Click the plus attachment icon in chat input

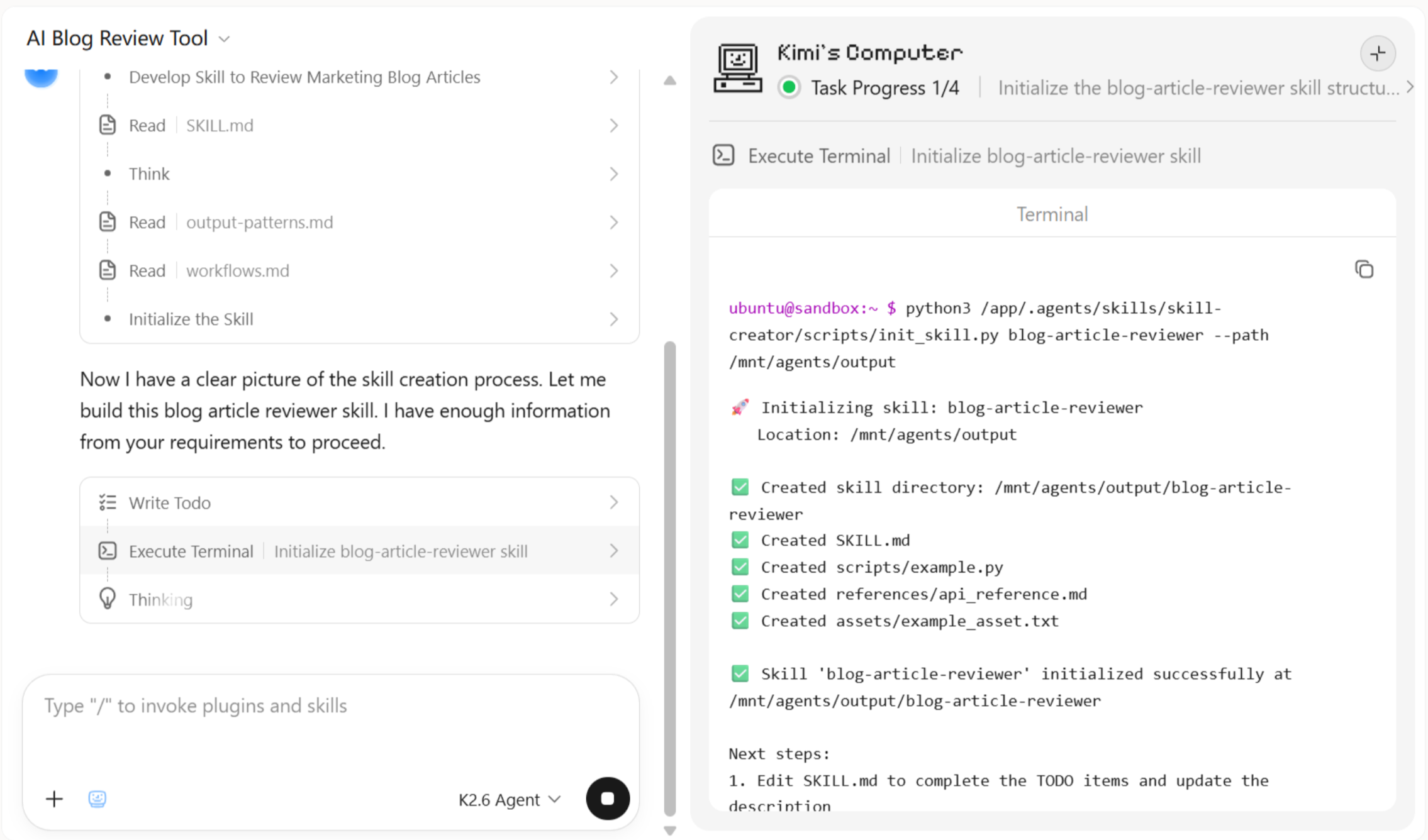(55, 799)
